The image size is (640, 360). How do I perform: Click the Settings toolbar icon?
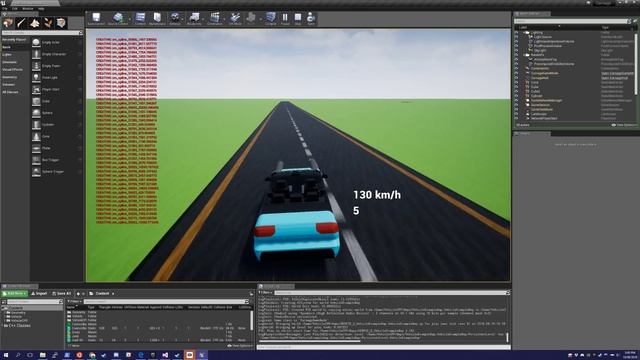pyautogui.click(x=175, y=17)
